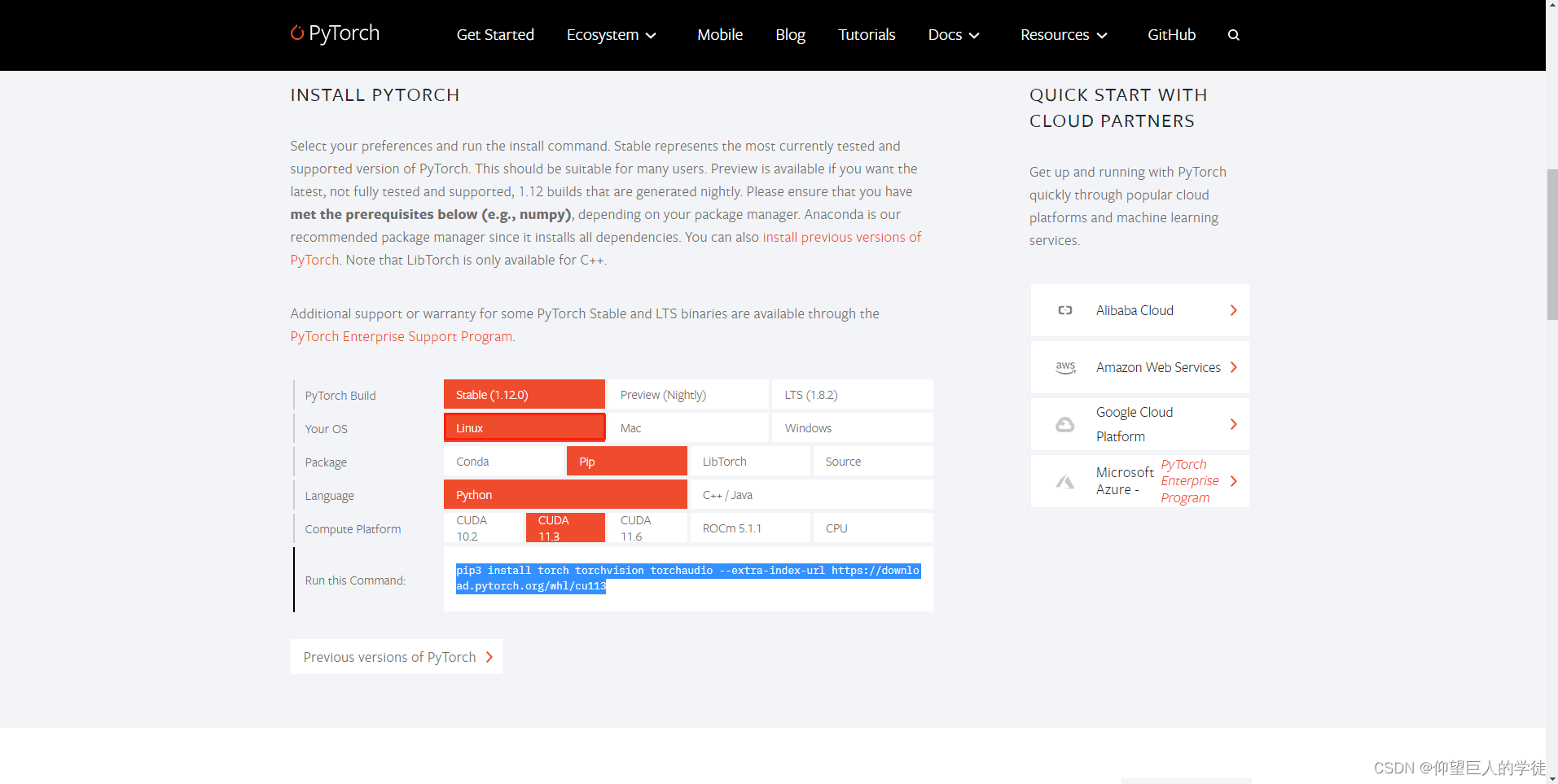
Task: Select the Stable (1.12.0) build option
Action: tap(524, 394)
